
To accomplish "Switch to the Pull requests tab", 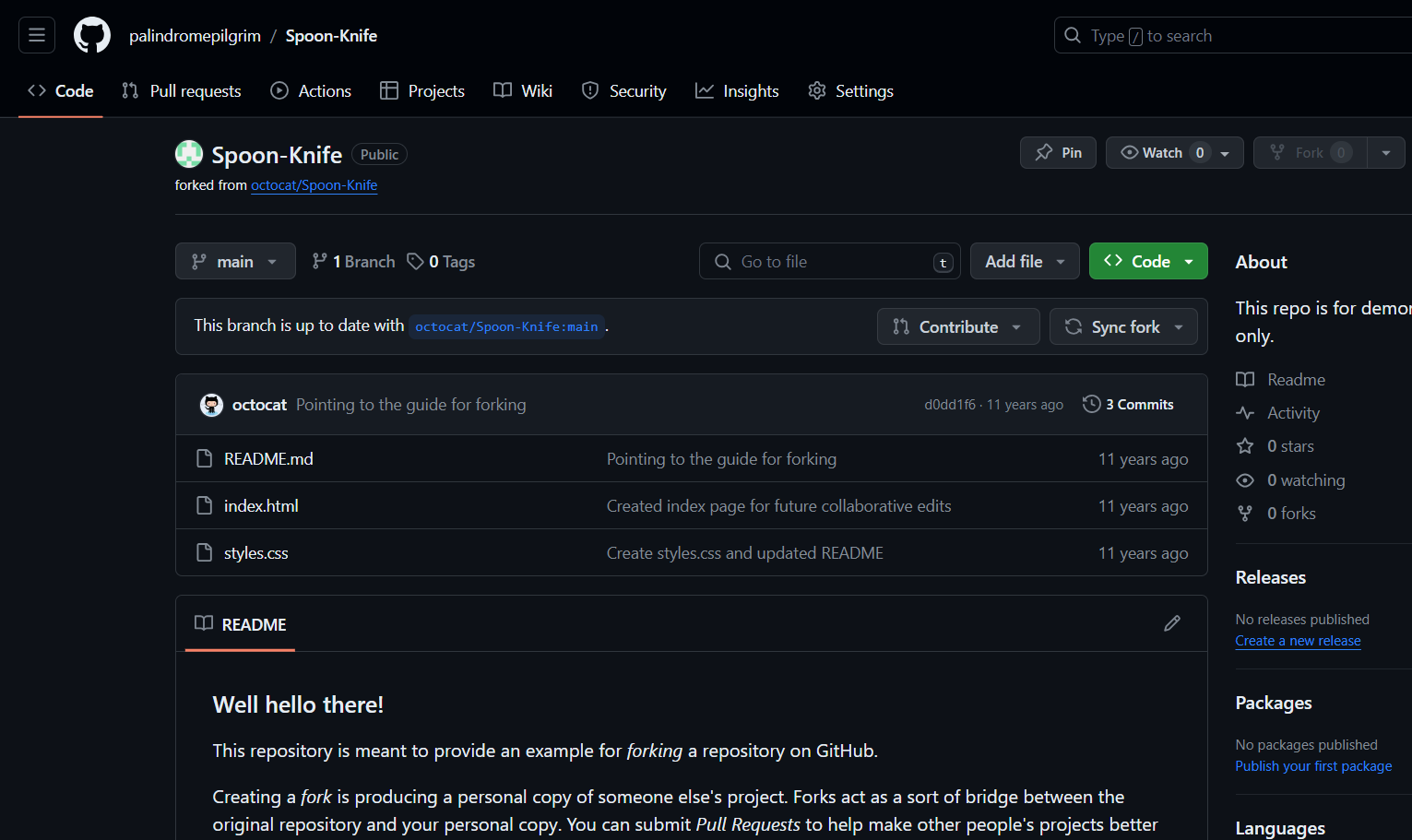I will [182, 91].
